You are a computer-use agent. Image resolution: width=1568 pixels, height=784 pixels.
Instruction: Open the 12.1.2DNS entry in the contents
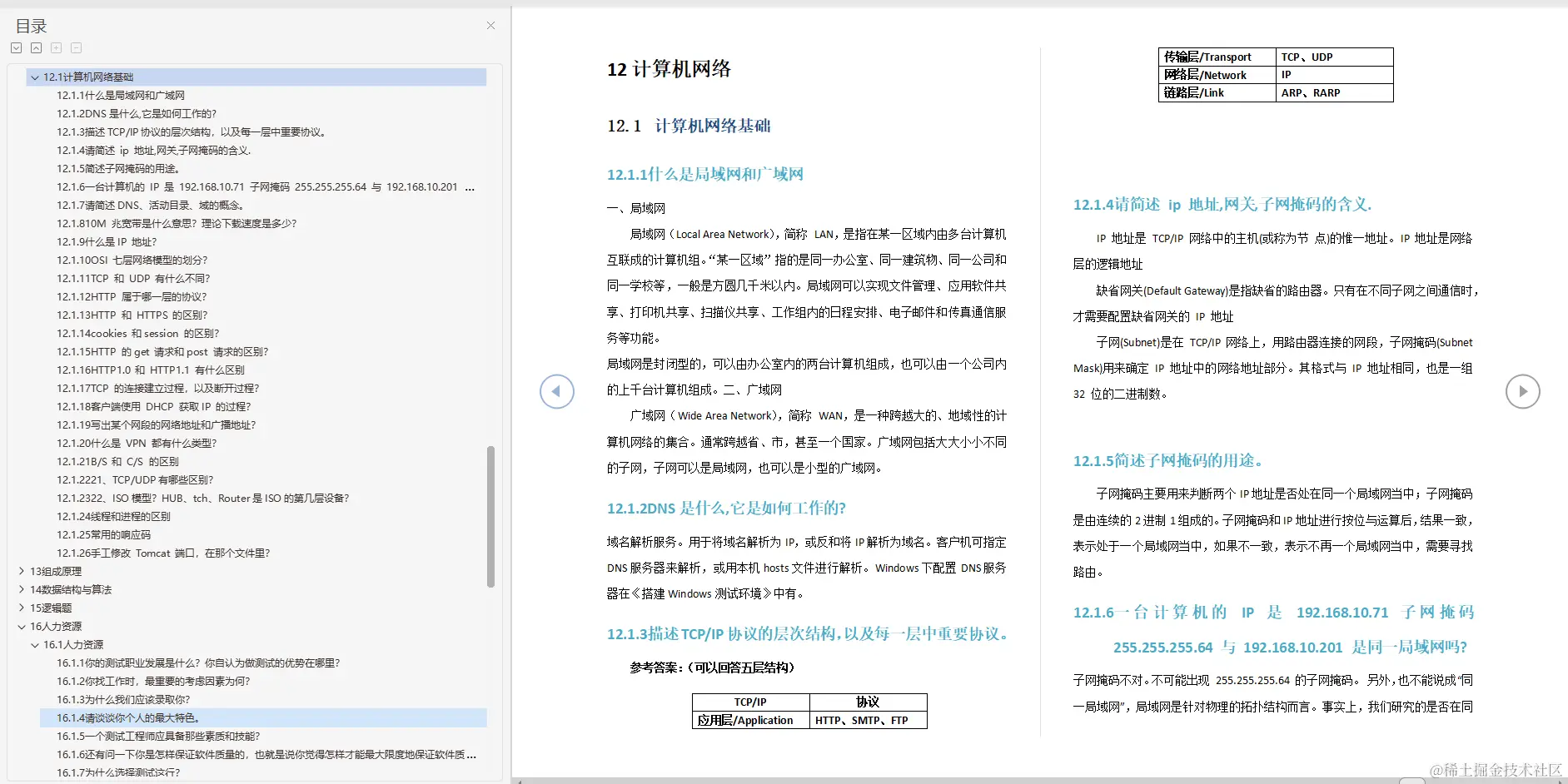coord(136,113)
